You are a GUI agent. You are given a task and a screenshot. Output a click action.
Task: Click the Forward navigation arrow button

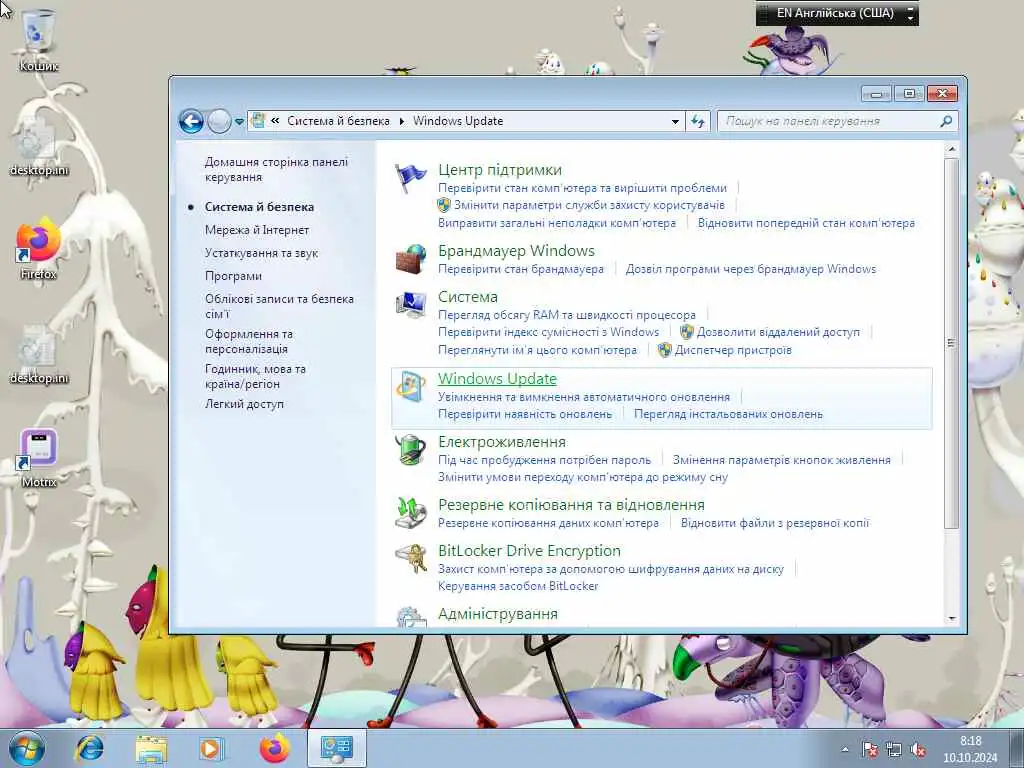coord(219,121)
